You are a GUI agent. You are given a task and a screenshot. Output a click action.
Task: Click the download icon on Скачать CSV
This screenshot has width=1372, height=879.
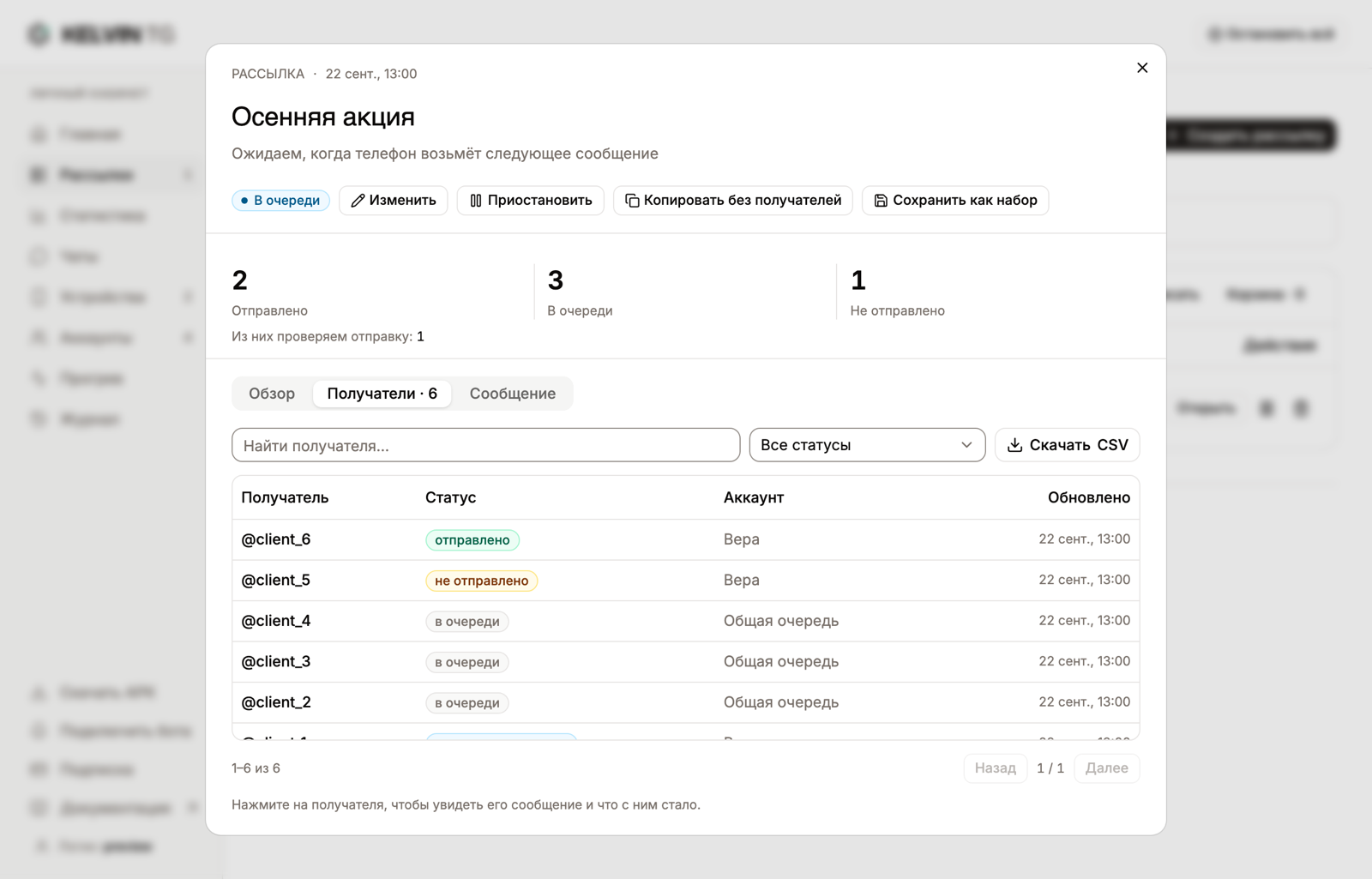1014,445
